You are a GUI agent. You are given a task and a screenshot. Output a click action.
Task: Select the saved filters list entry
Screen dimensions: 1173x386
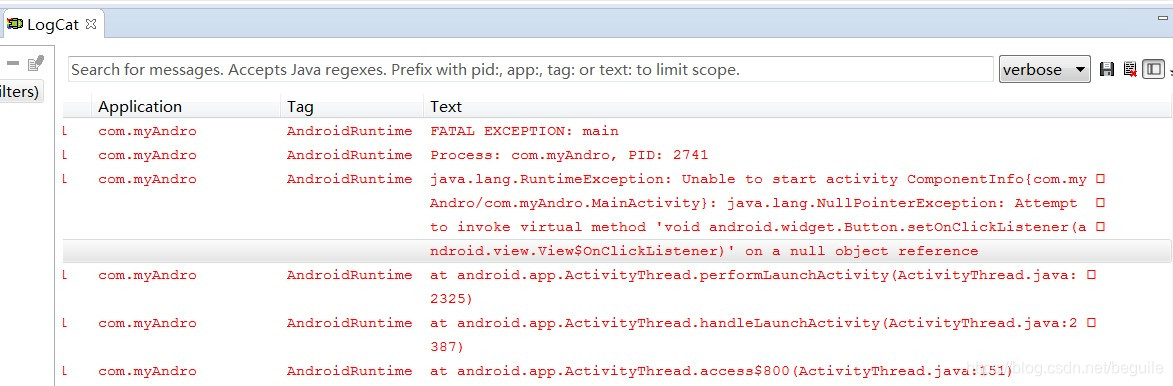[21, 91]
